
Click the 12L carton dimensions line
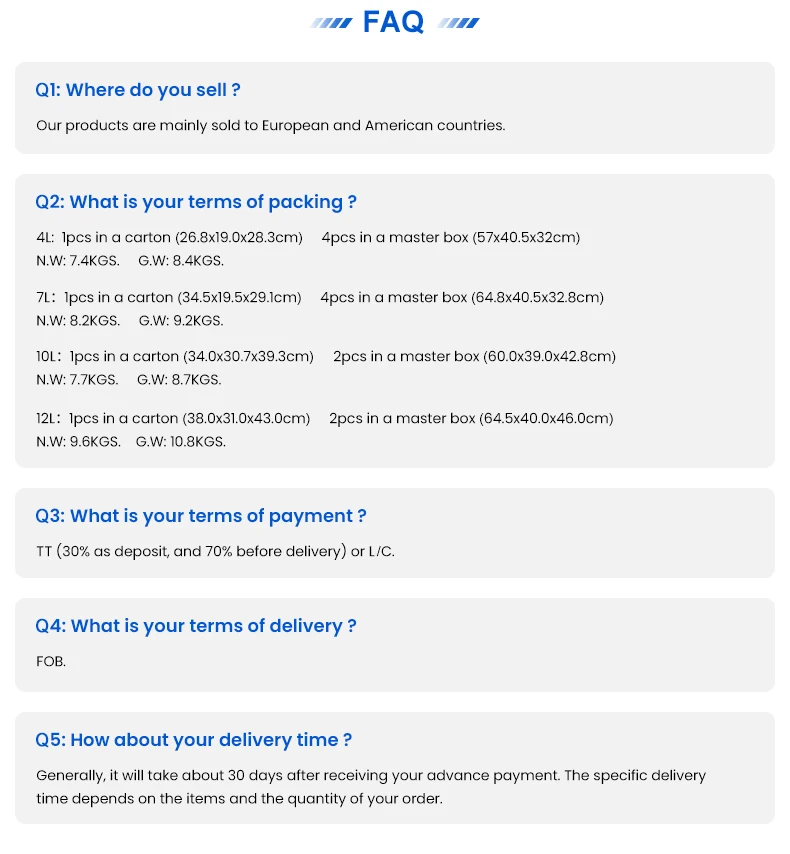click(324, 418)
